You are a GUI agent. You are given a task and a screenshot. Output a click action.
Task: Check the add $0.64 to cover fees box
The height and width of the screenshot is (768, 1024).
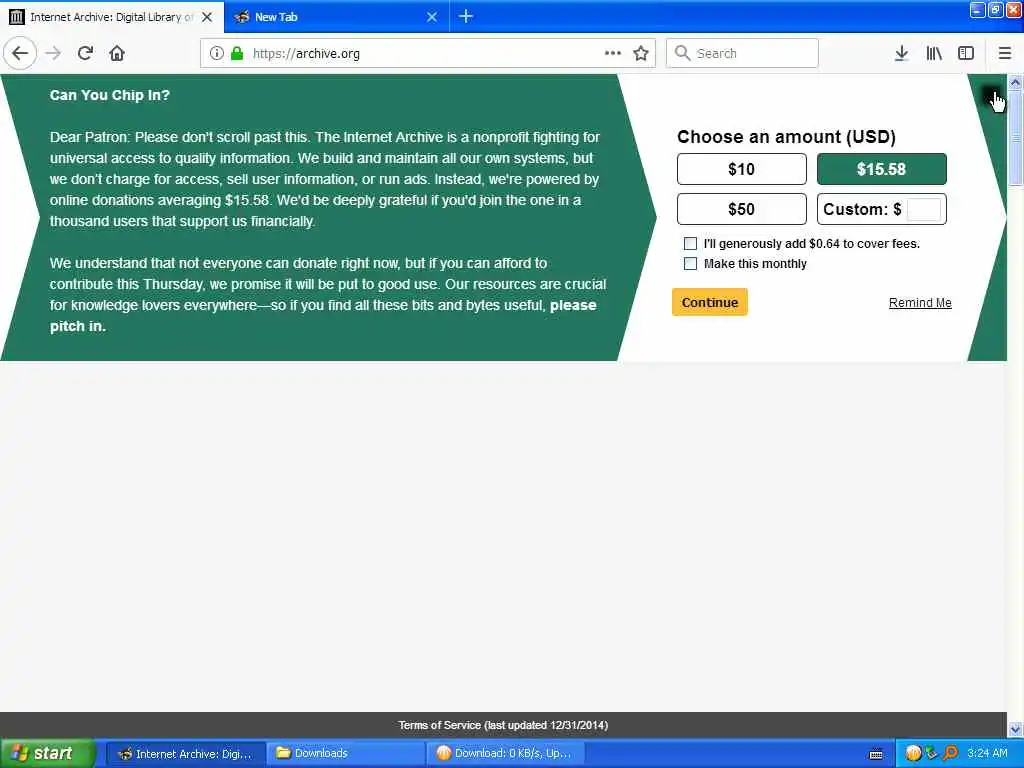690,244
